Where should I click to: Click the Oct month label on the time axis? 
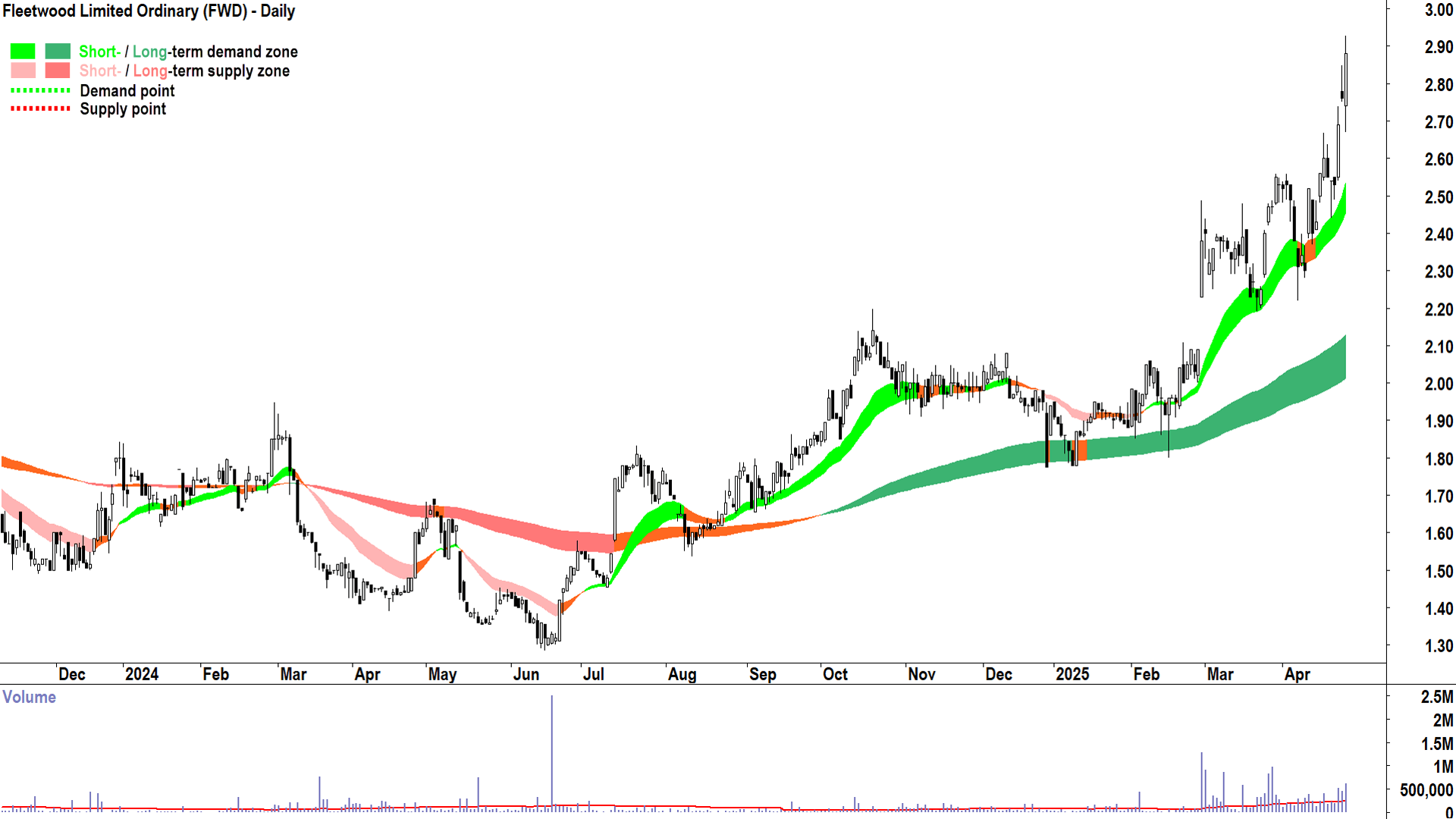(x=835, y=674)
